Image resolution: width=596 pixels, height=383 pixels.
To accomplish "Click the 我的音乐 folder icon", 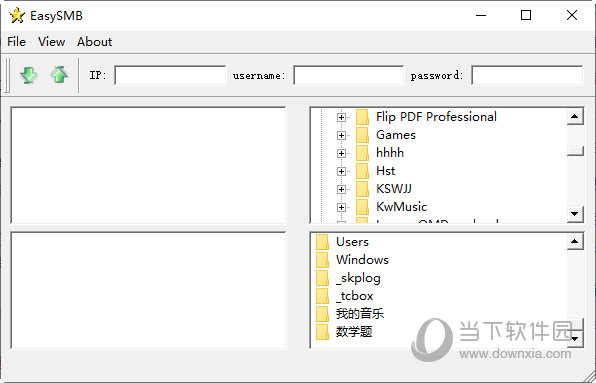I will tap(322, 314).
